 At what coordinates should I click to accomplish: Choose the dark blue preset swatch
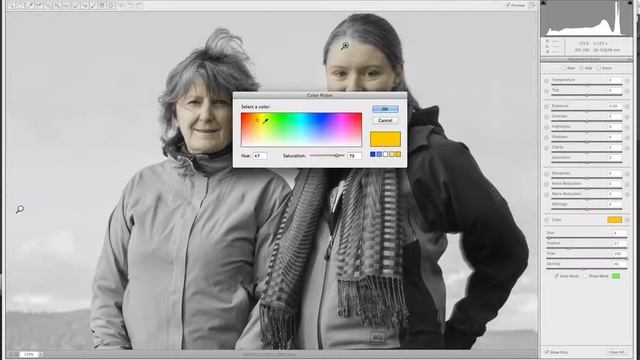click(x=373, y=154)
